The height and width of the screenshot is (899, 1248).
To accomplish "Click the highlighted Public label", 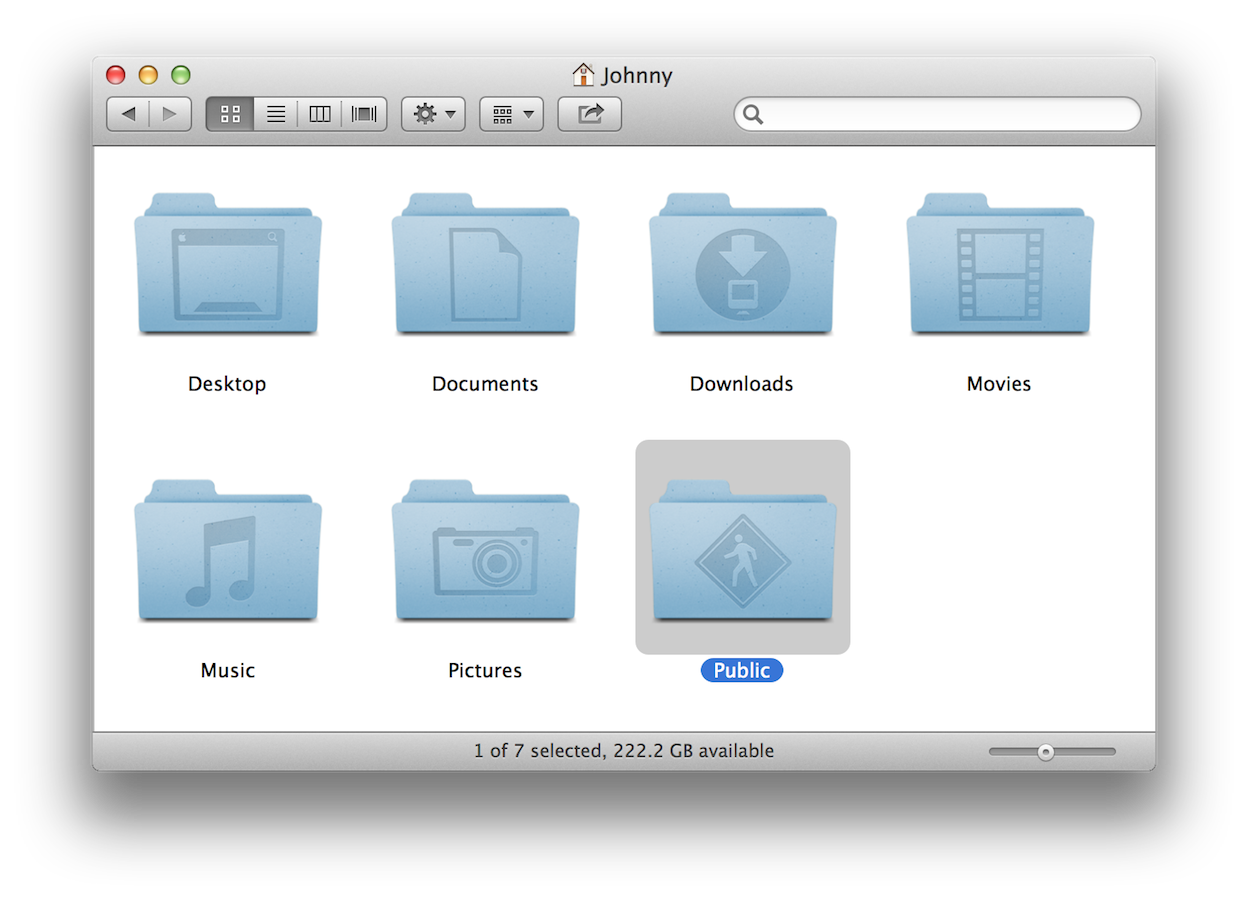I will tap(742, 671).
